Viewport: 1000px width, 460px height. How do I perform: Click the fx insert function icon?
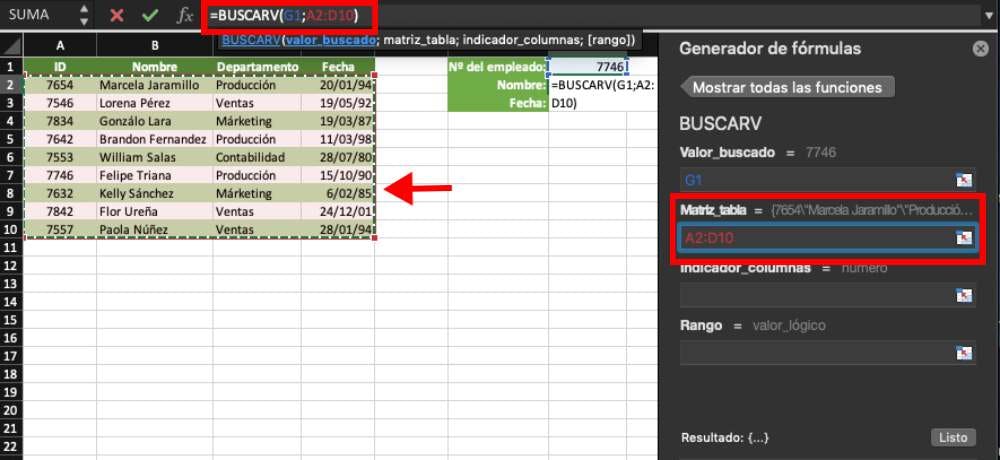click(x=185, y=15)
